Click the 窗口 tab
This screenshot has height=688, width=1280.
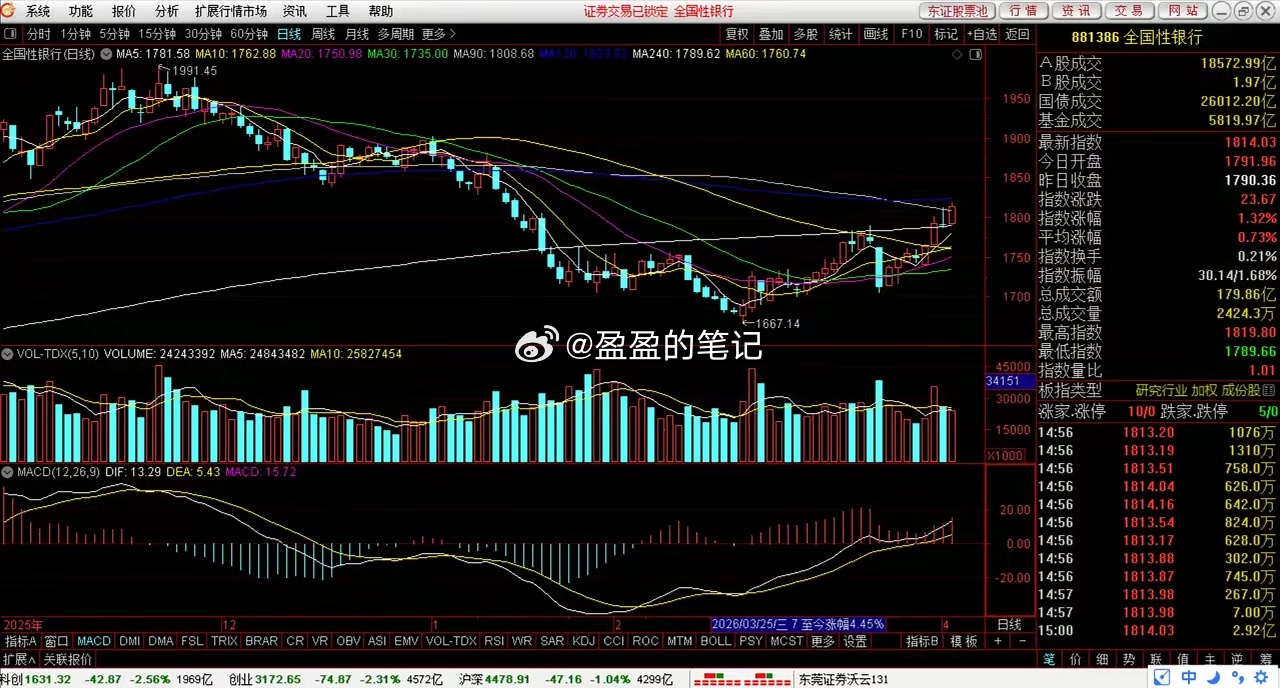tap(56, 641)
